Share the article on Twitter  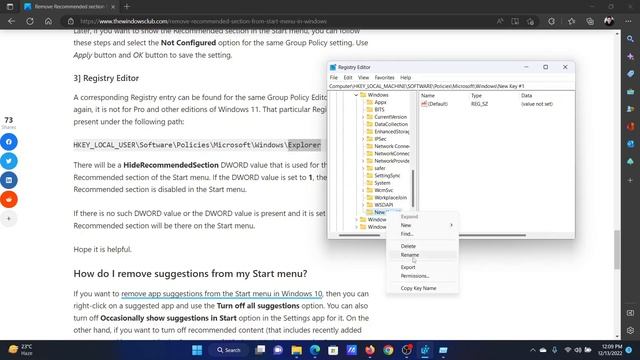coord(9,161)
